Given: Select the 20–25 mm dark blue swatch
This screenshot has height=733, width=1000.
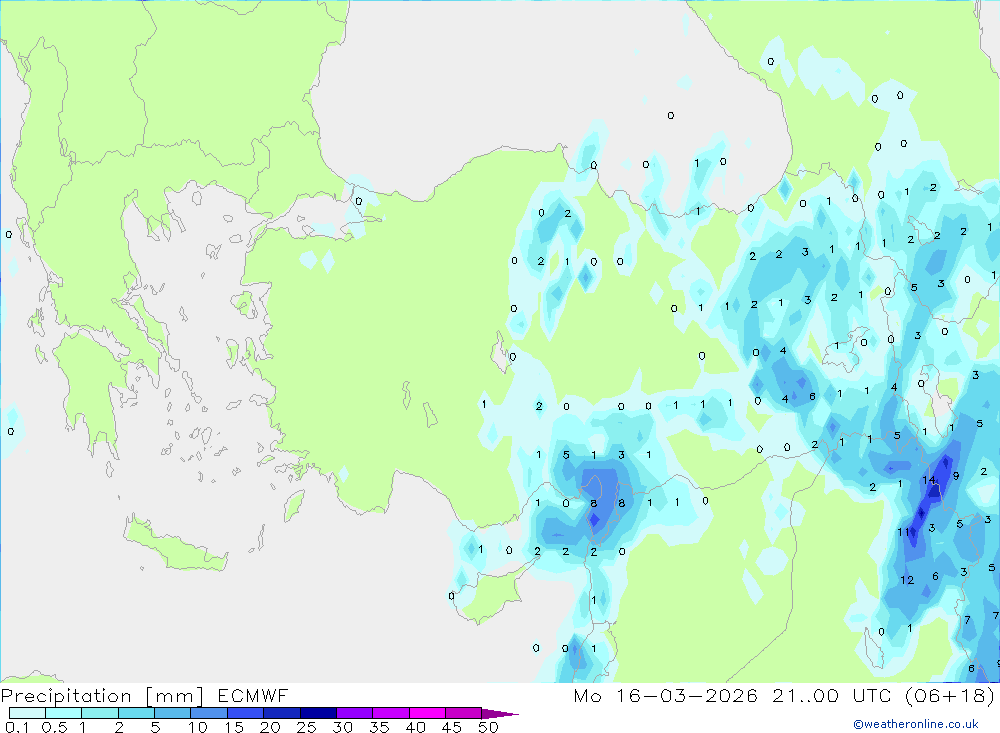Looking at the screenshot, I should pyautogui.click(x=282, y=713).
